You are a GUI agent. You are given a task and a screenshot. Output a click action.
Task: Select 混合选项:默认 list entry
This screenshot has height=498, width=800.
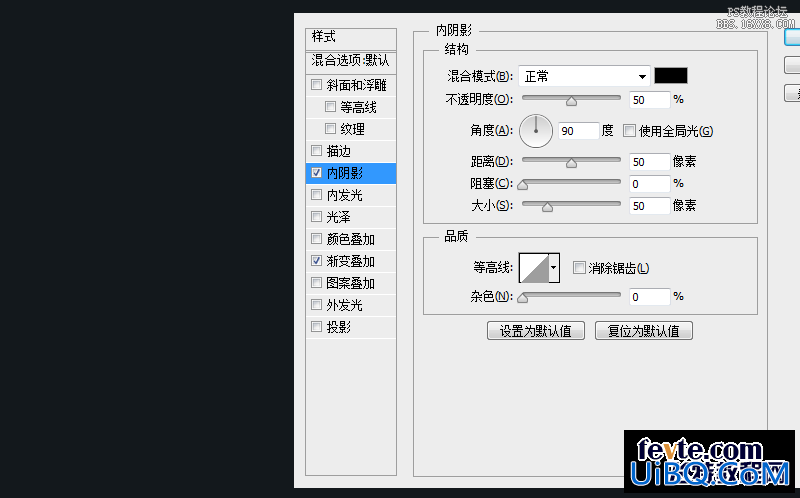351,61
